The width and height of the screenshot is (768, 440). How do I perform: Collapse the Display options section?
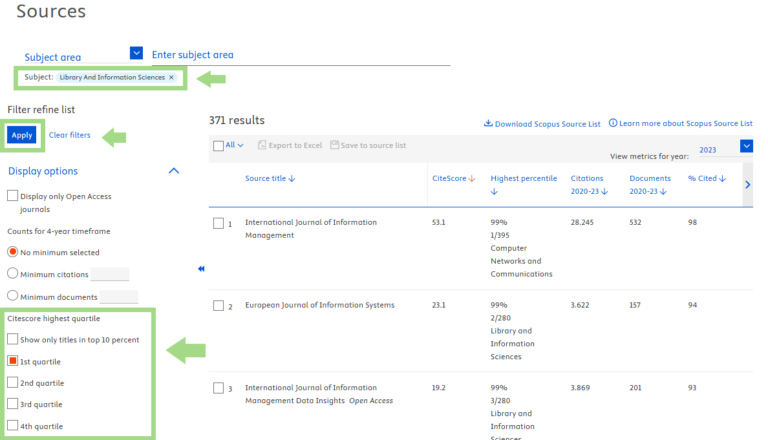[174, 171]
